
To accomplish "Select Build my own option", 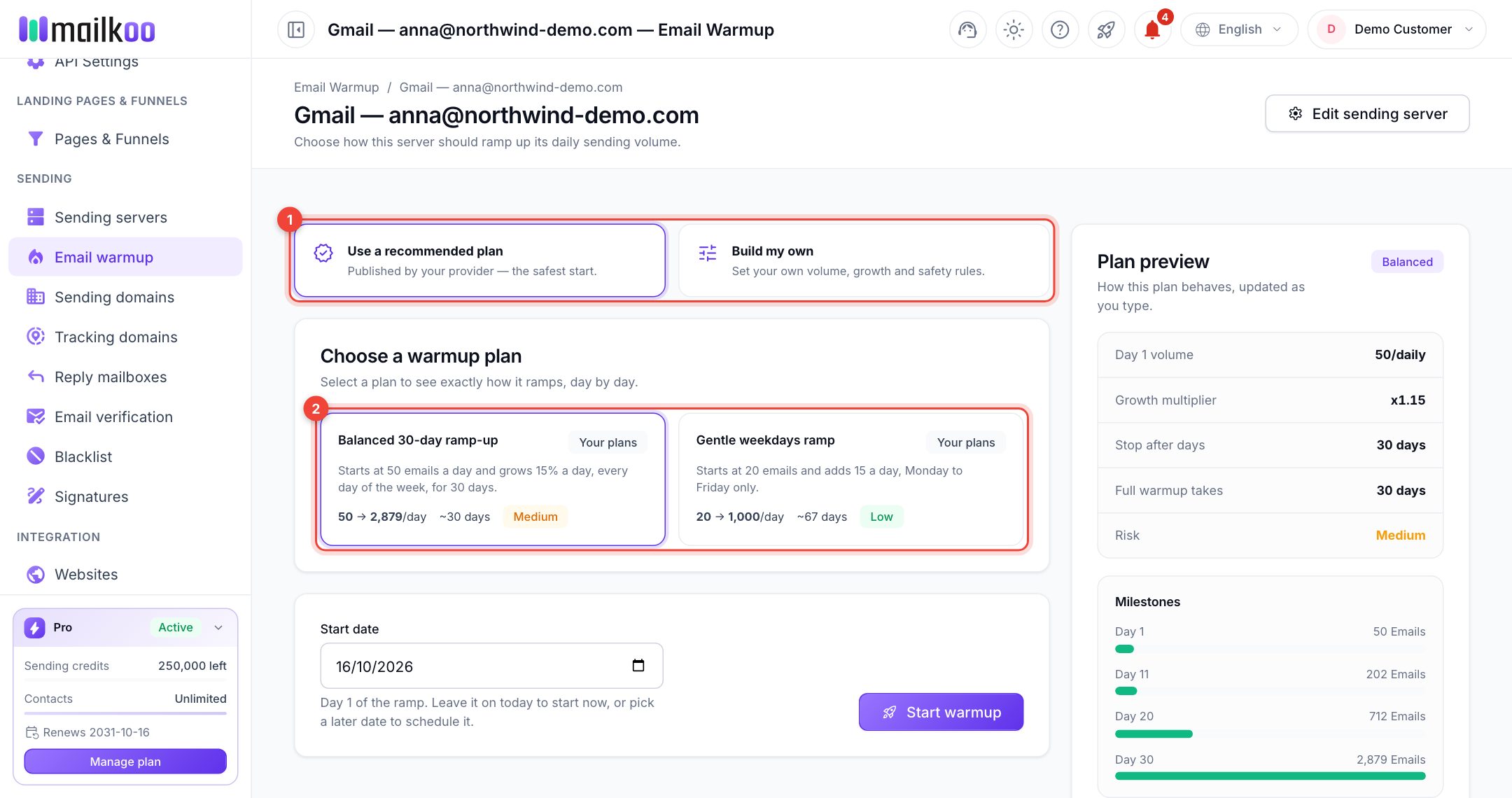I will click(x=864, y=260).
